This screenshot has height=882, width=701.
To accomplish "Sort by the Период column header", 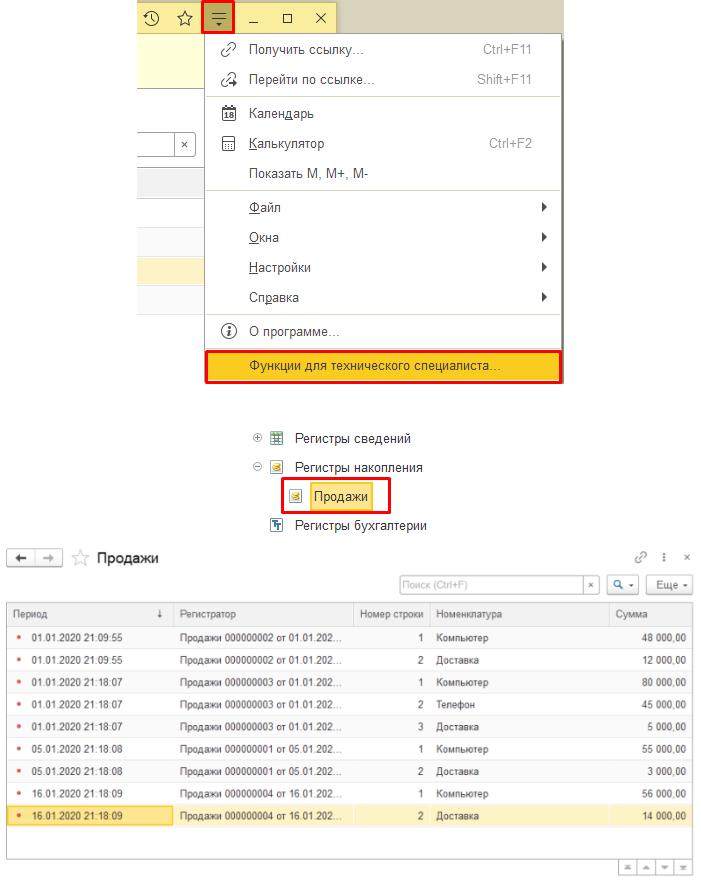I will pos(89,614).
